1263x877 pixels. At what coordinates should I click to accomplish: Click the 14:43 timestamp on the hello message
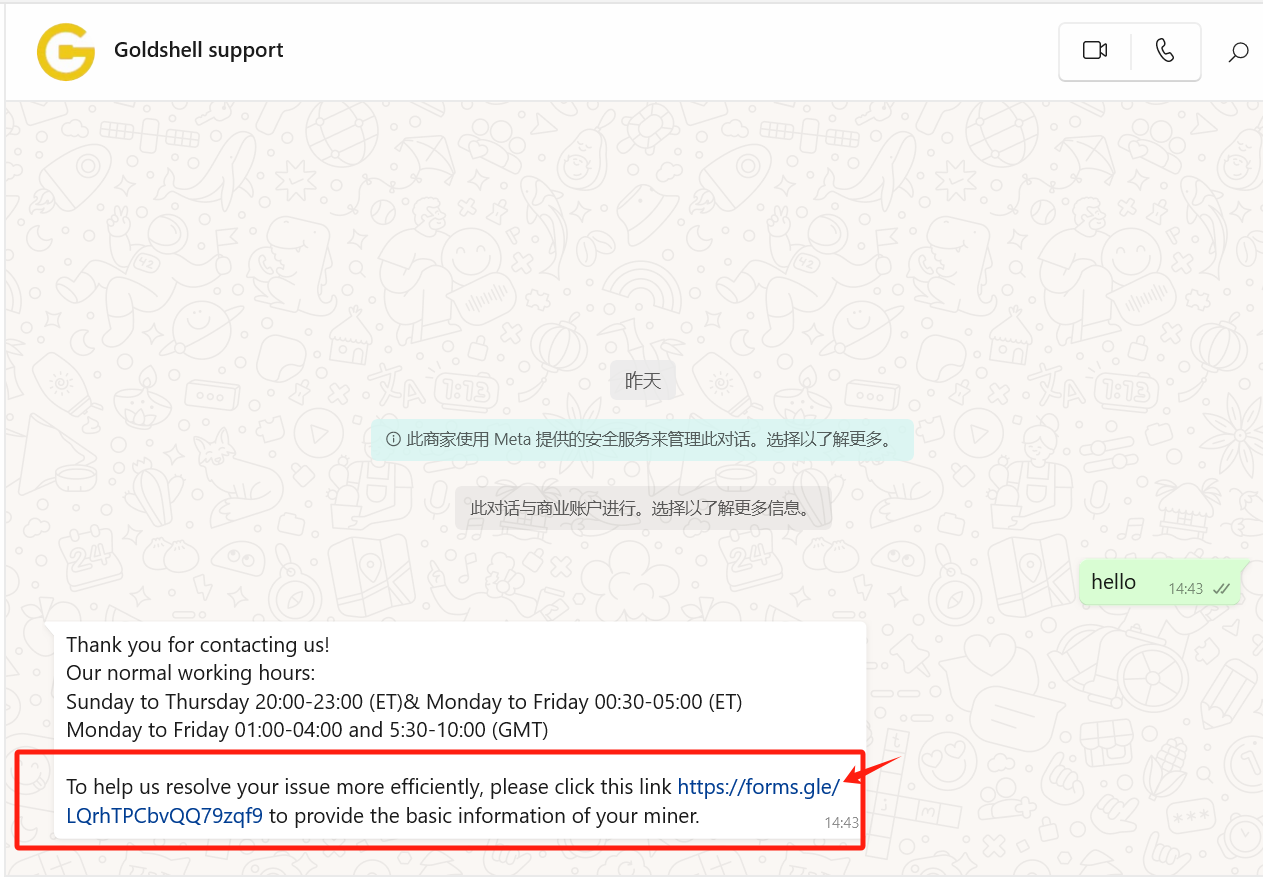[1186, 589]
